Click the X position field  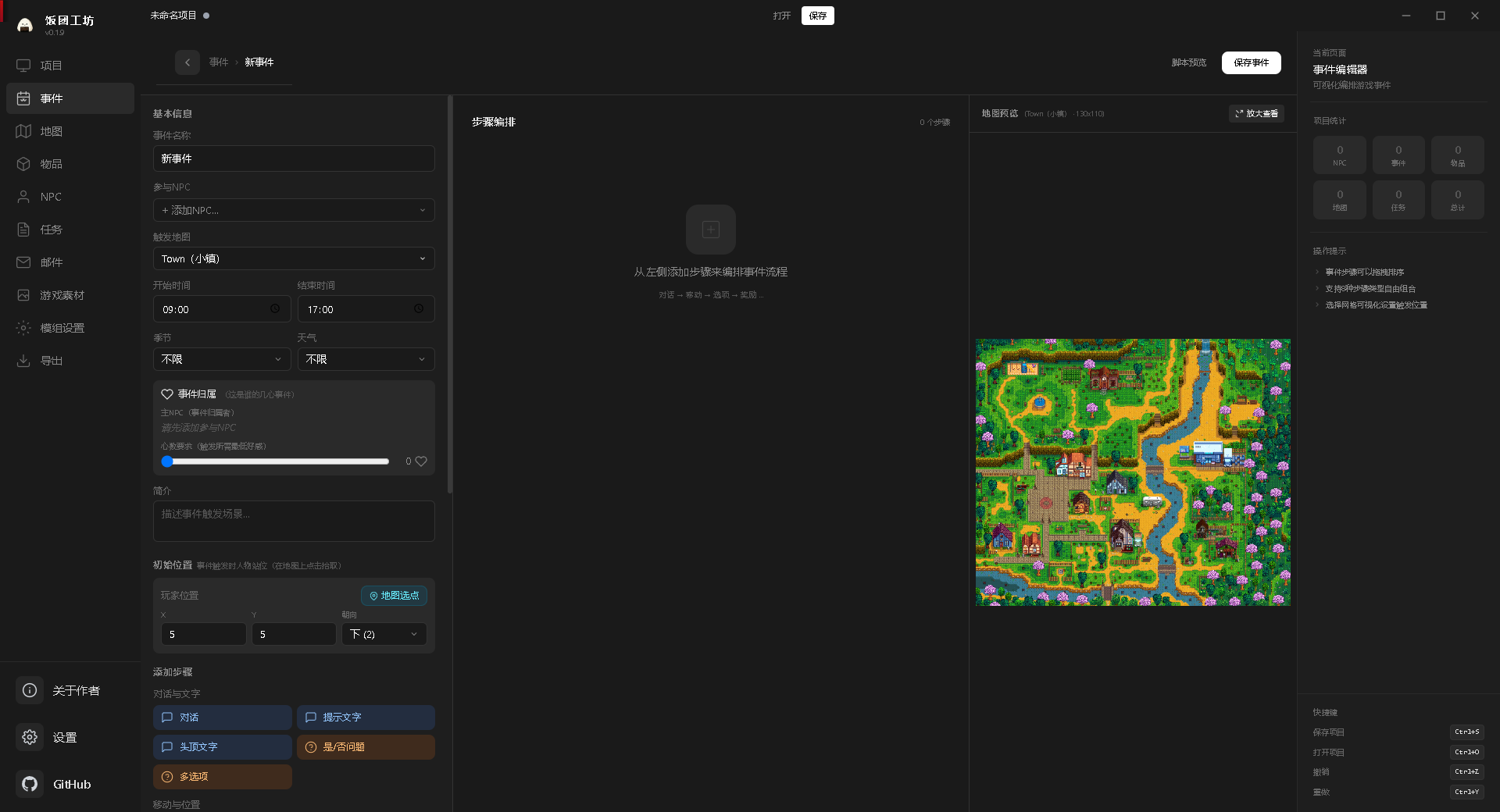pos(204,634)
